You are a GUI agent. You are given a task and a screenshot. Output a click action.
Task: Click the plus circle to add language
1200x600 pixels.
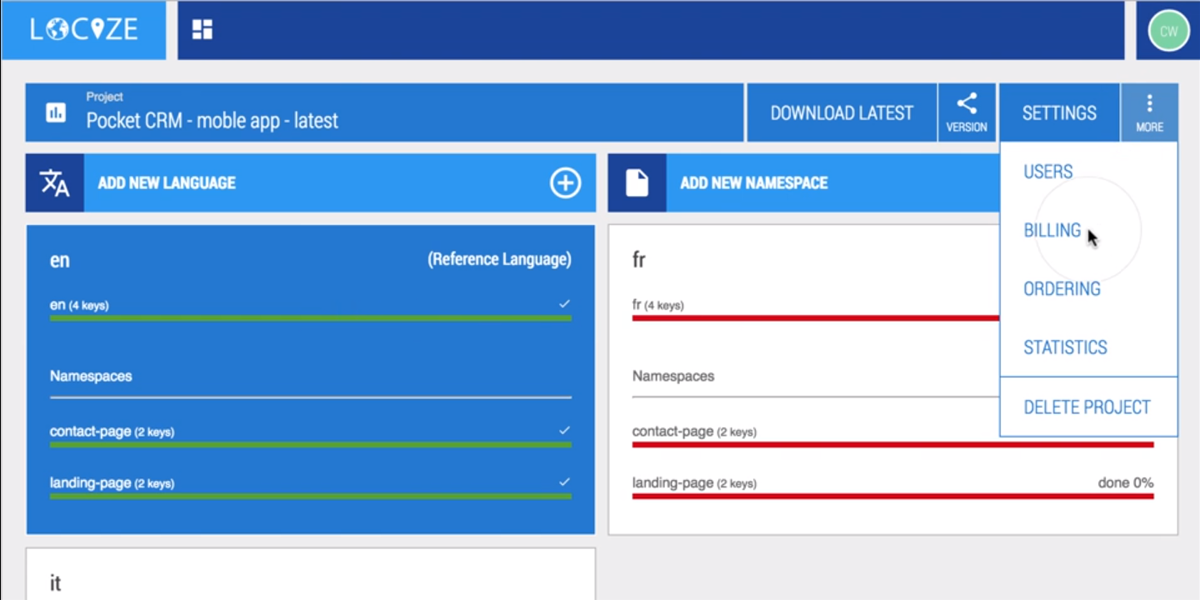(x=565, y=183)
